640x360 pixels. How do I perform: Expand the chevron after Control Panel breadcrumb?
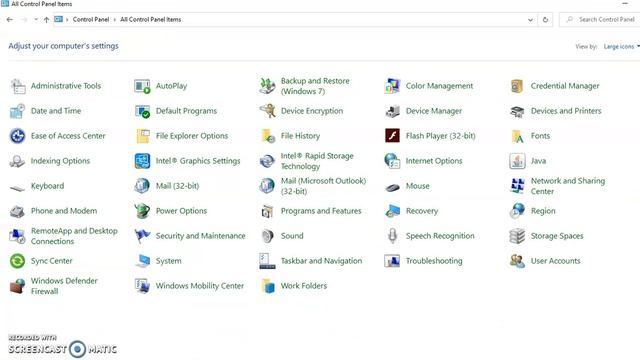coord(115,20)
